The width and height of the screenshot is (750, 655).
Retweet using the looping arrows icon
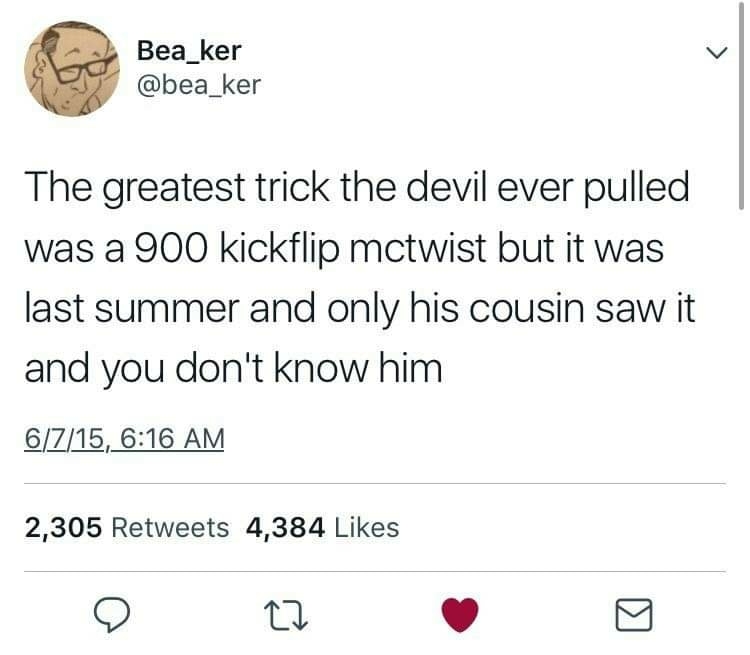coord(286,616)
